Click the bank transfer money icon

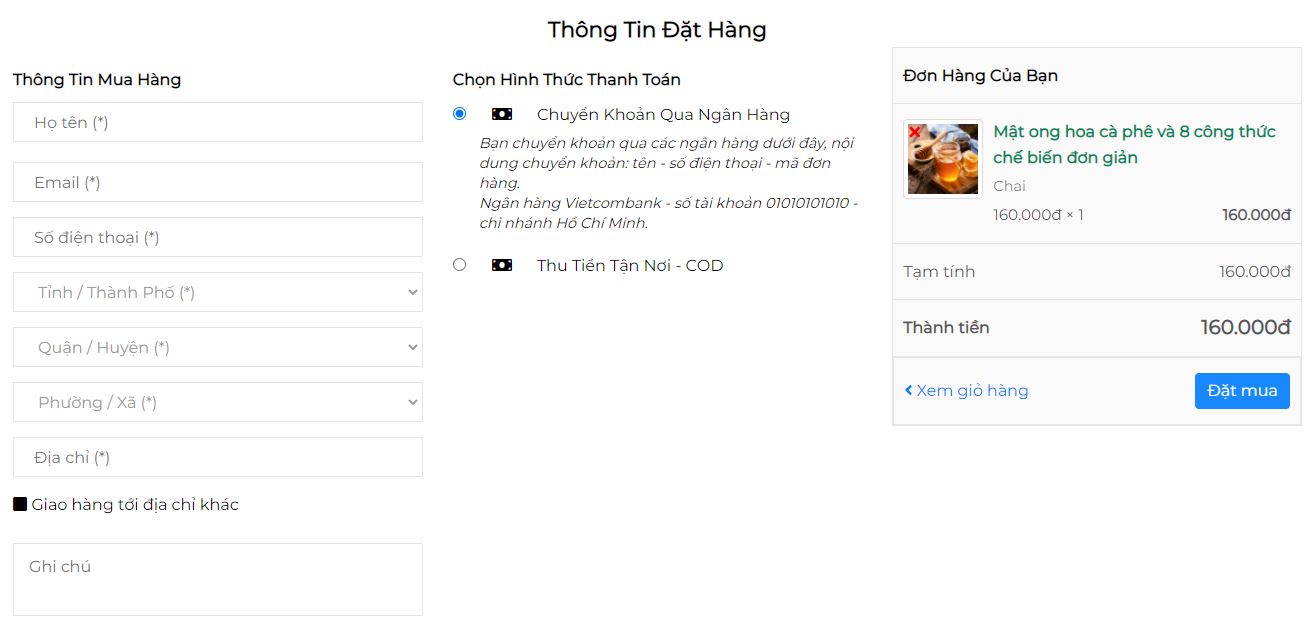pos(502,114)
